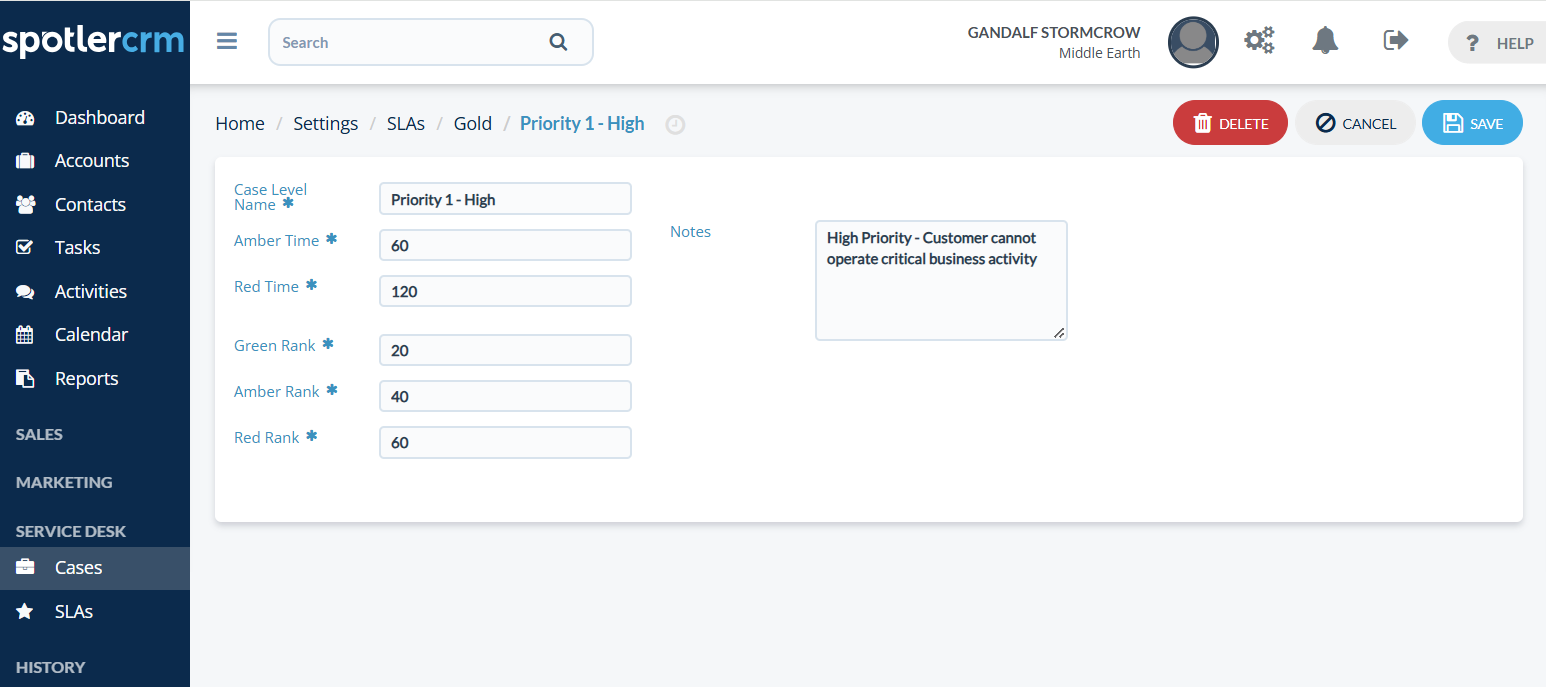Click the history clock icon beside breadcrumb
Screen dimensions: 1546x687
[676, 125]
